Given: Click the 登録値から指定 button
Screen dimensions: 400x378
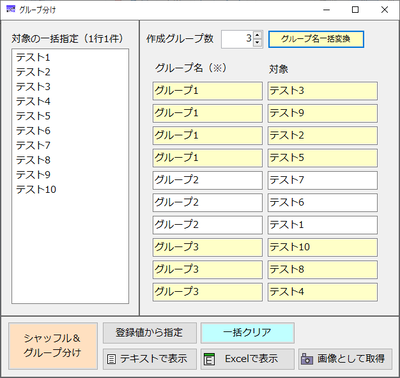Looking at the screenshot, I should (150, 332).
